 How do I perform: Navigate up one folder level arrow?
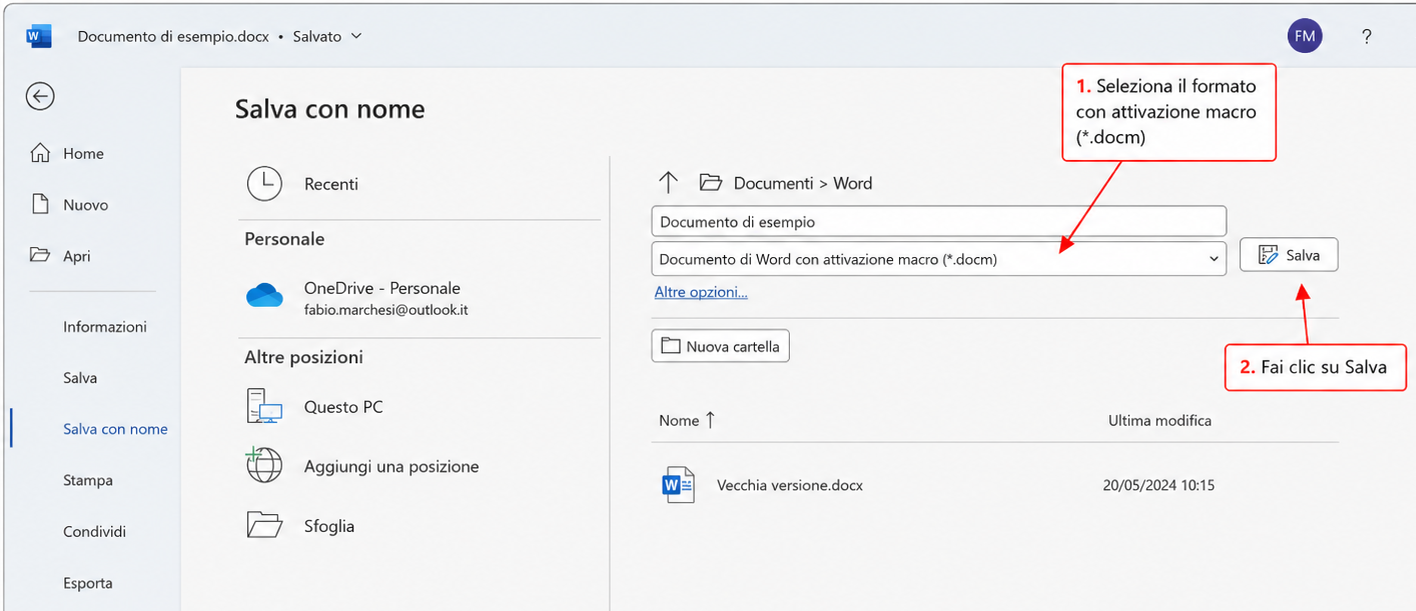(x=668, y=182)
